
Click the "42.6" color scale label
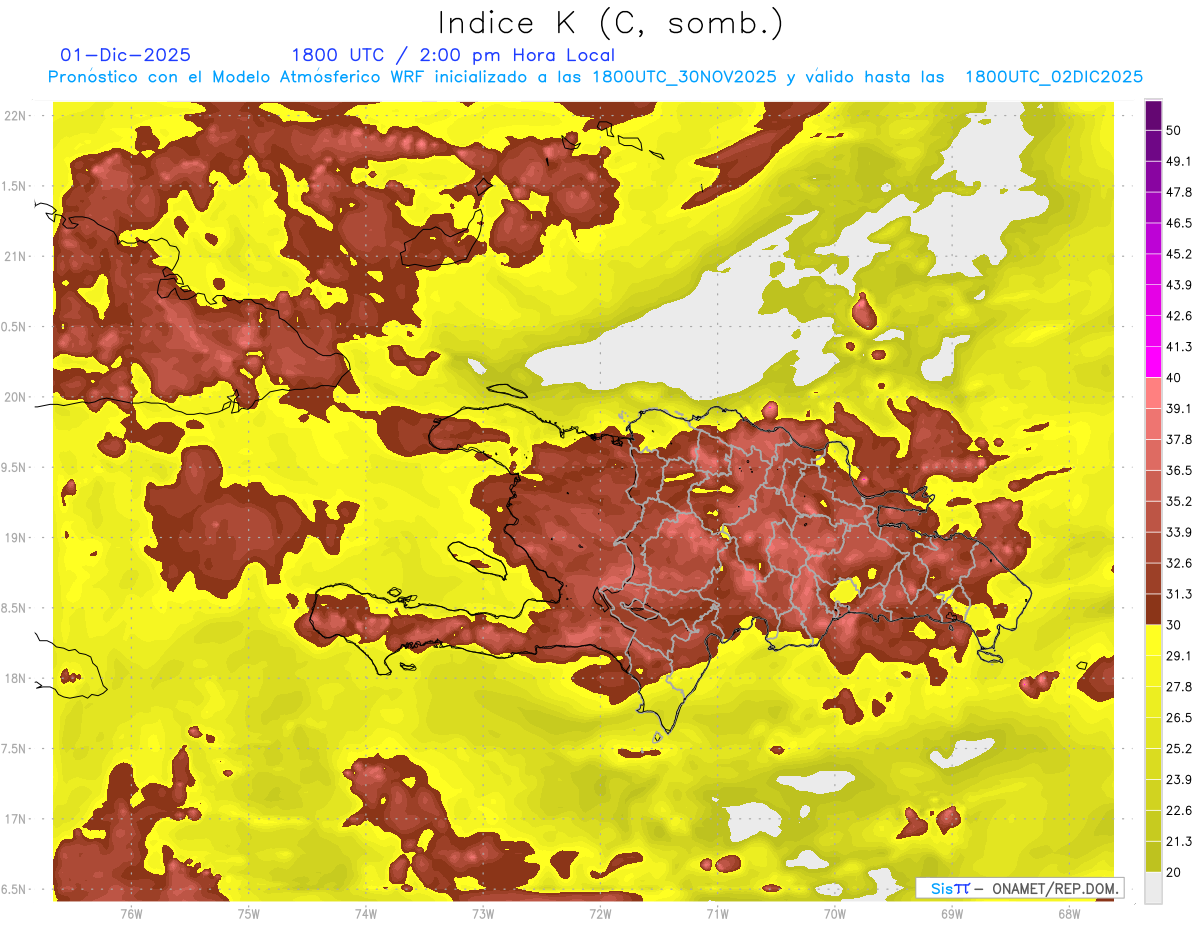[x=1178, y=316]
